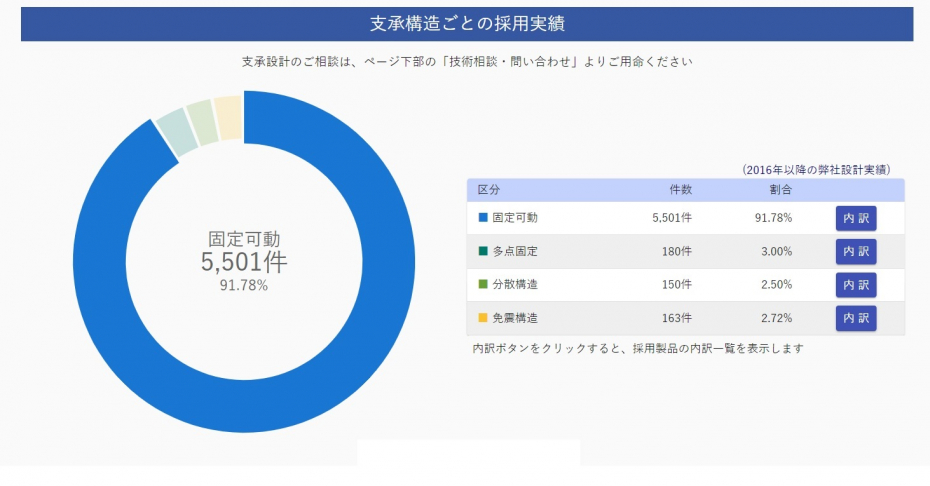Click the teal 多点固定 legend square
The image size is (930, 486).
pos(483,251)
